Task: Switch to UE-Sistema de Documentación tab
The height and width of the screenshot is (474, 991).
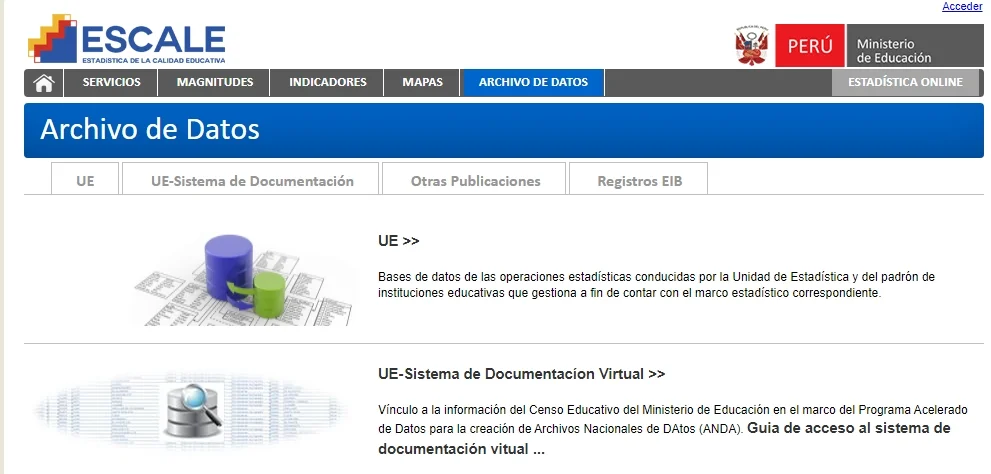Action: click(x=252, y=181)
